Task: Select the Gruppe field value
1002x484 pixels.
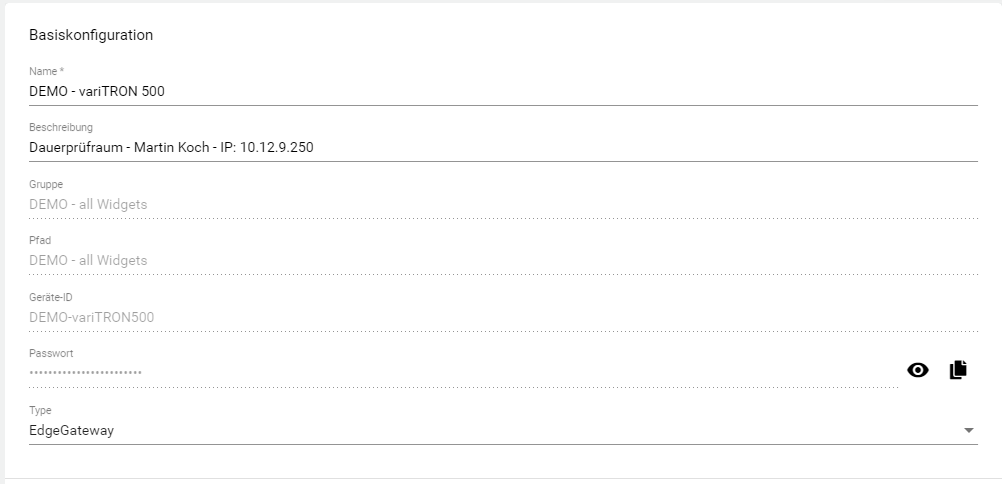Action: point(88,204)
